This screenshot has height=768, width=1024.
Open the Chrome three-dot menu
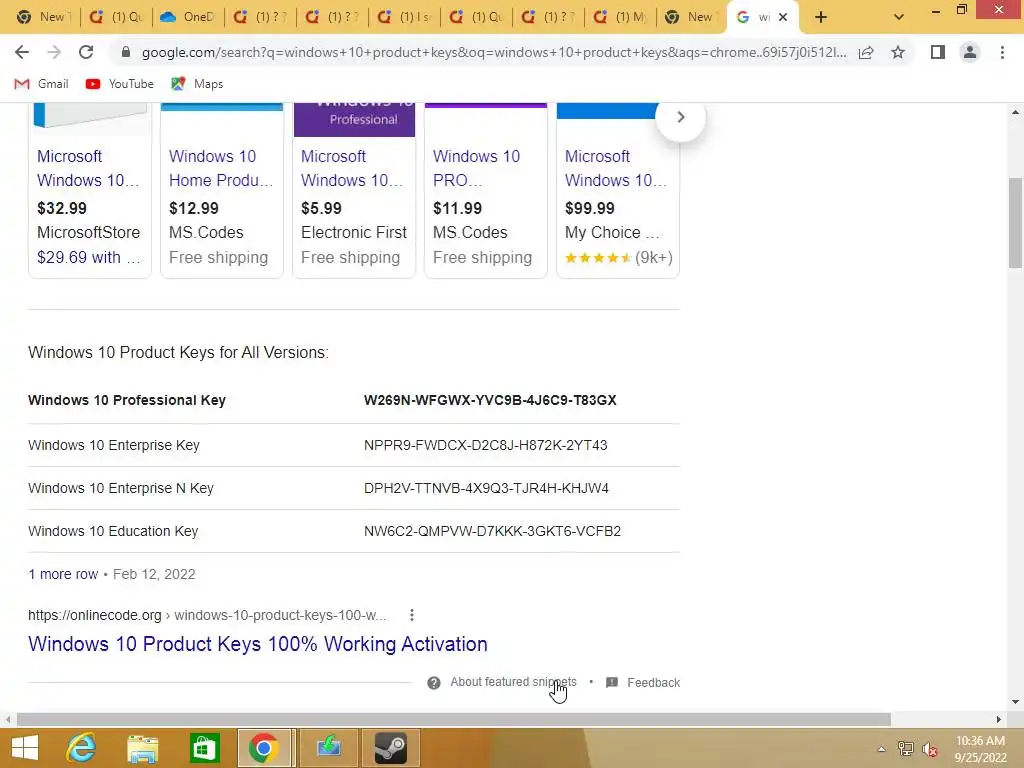[1002, 52]
